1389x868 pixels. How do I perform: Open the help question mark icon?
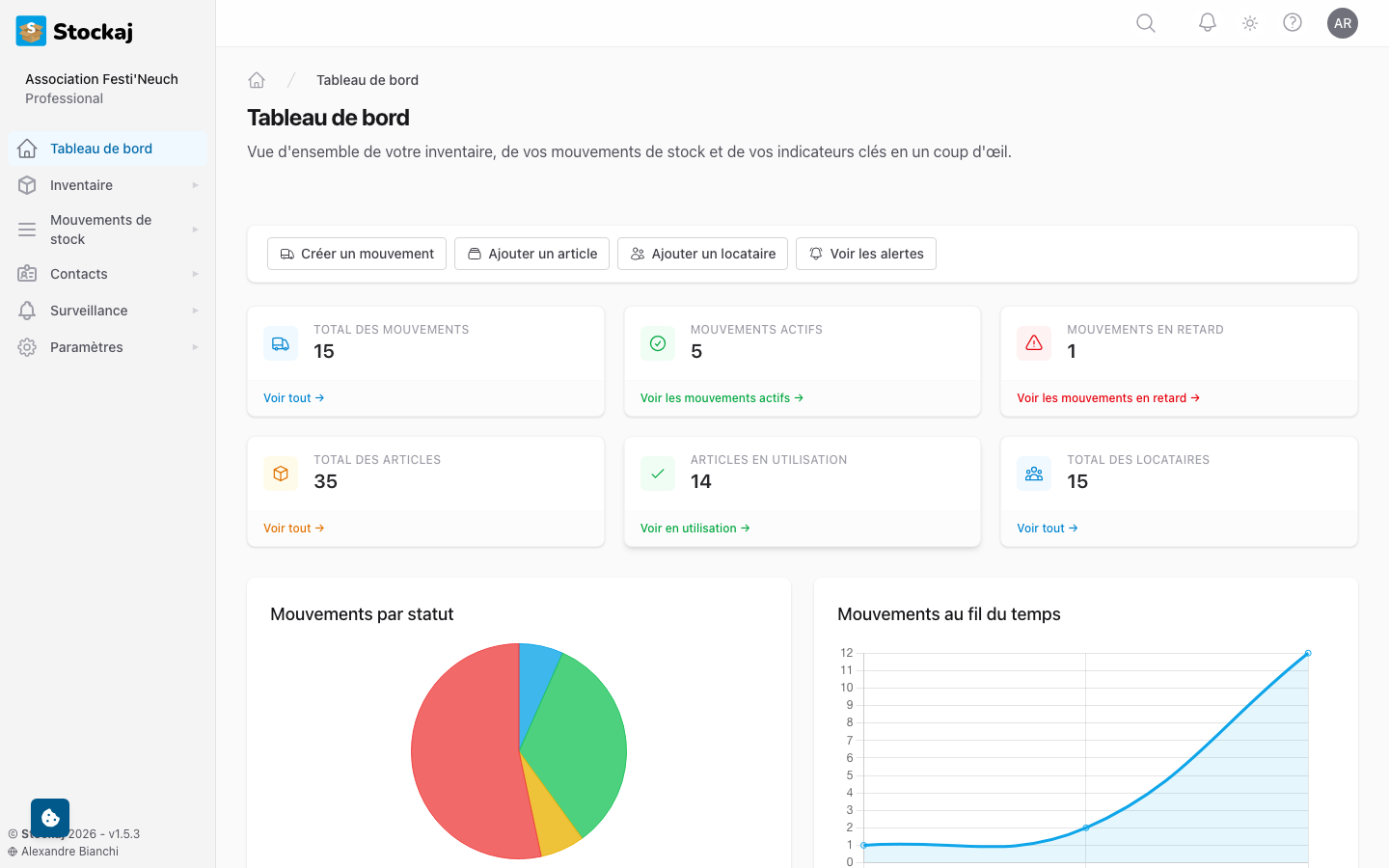tap(1293, 23)
